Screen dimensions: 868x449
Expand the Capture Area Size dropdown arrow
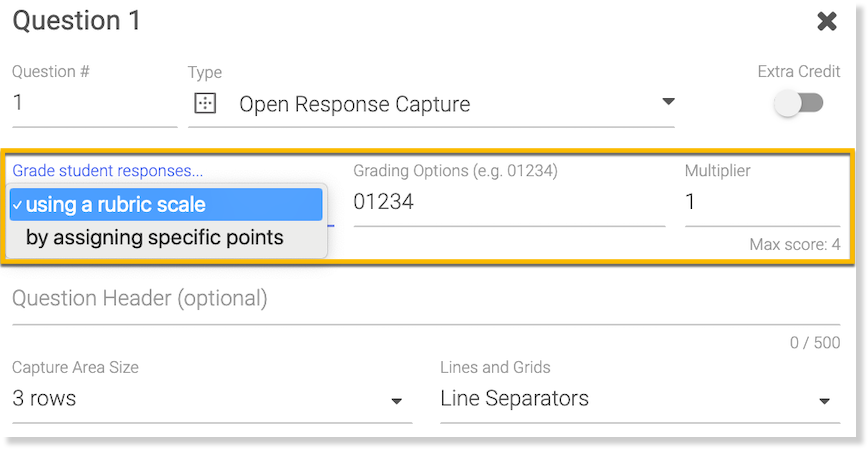pyautogui.click(x=396, y=401)
